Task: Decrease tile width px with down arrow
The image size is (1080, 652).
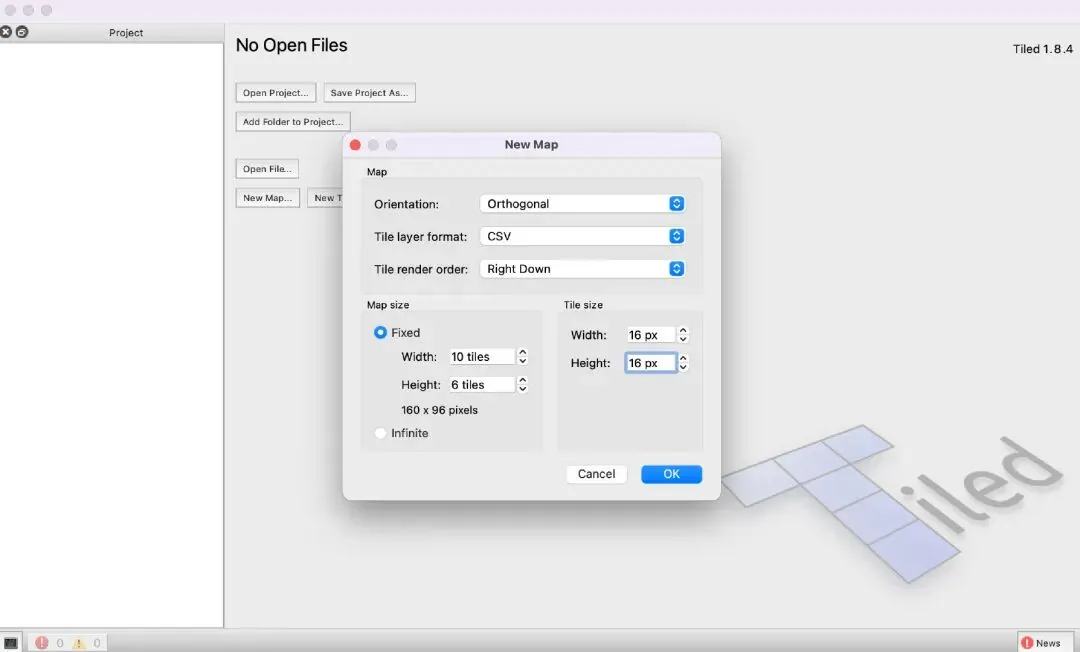Action: [x=683, y=339]
